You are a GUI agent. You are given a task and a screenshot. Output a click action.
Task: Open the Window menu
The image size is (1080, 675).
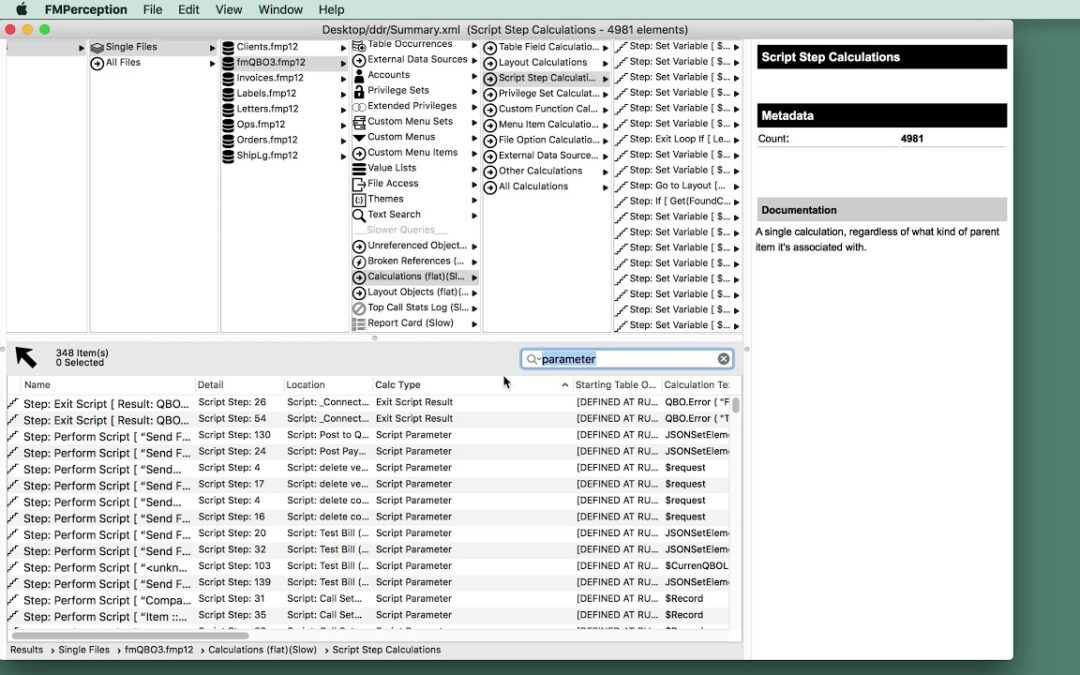(280, 10)
